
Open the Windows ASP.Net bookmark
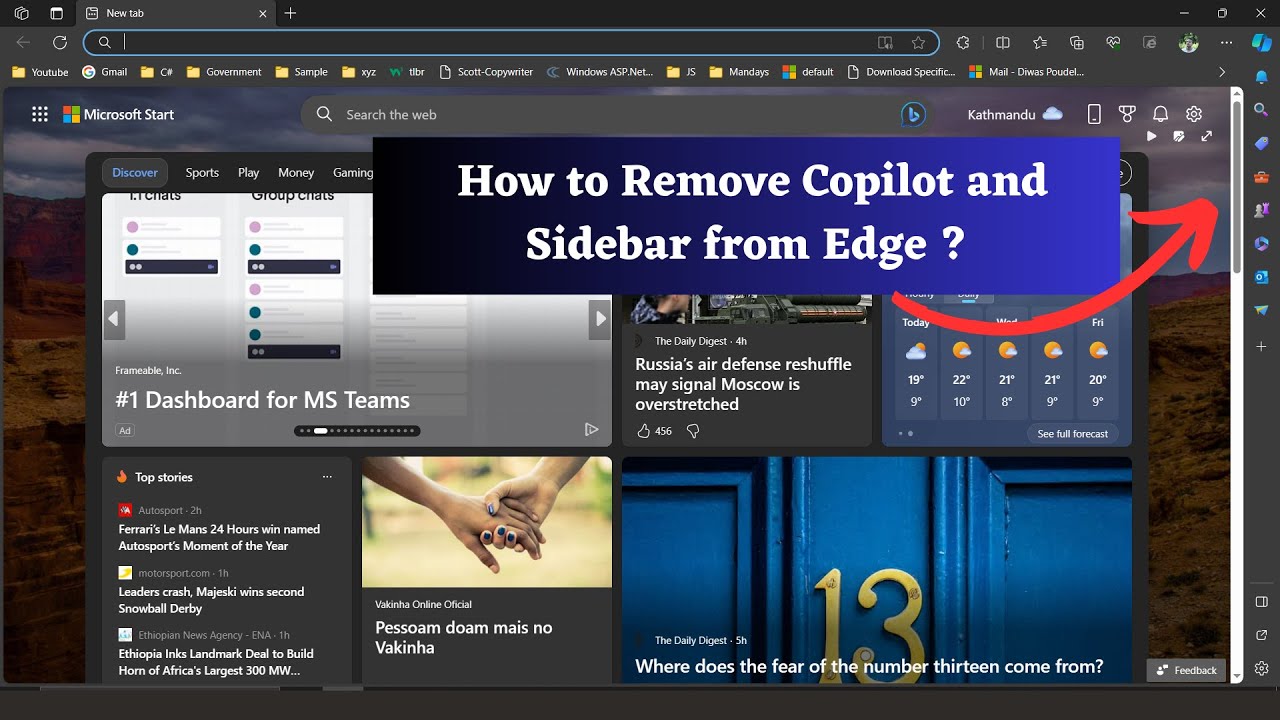[x=600, y=72]
